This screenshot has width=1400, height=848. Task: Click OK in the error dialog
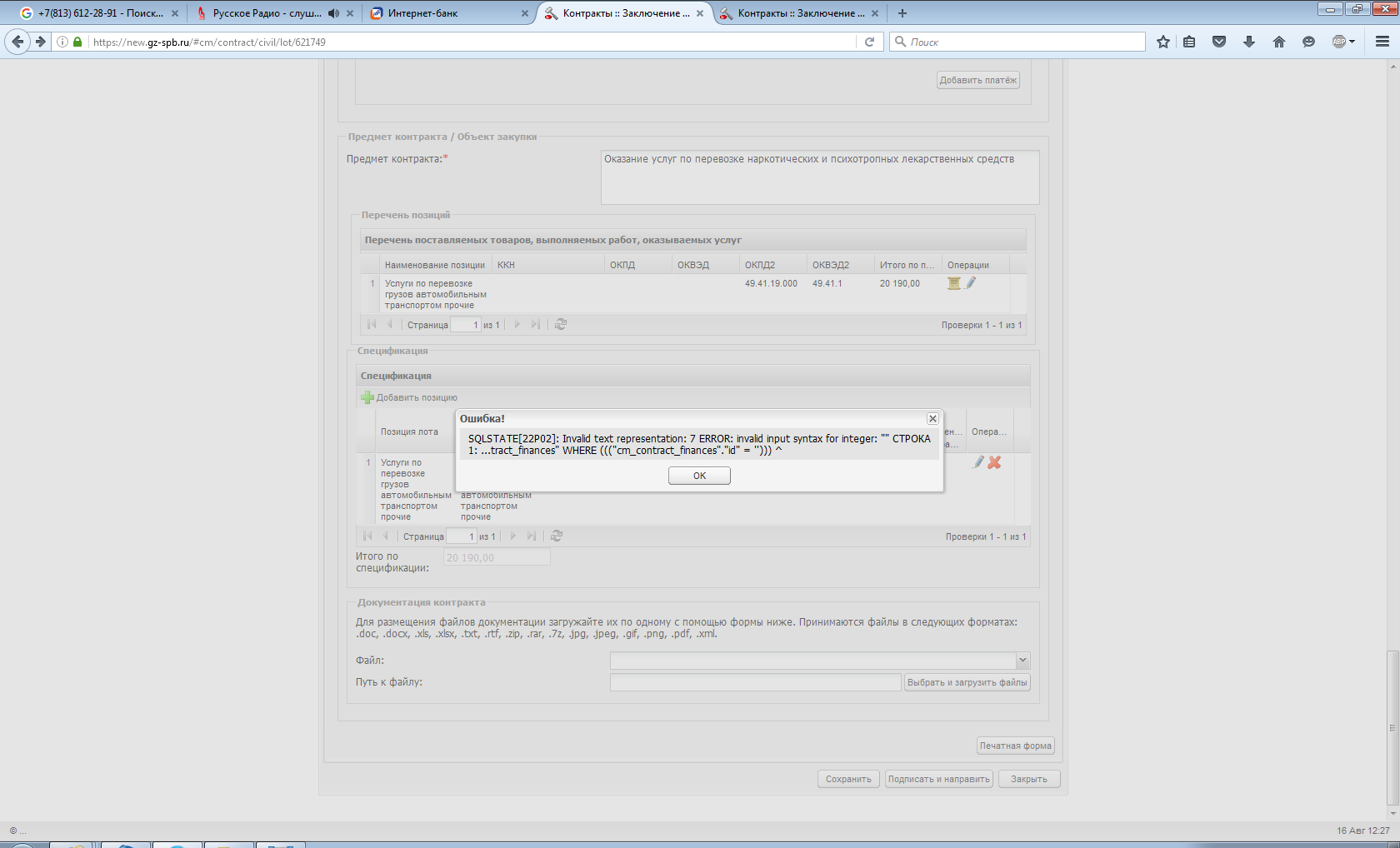point(699,476)
